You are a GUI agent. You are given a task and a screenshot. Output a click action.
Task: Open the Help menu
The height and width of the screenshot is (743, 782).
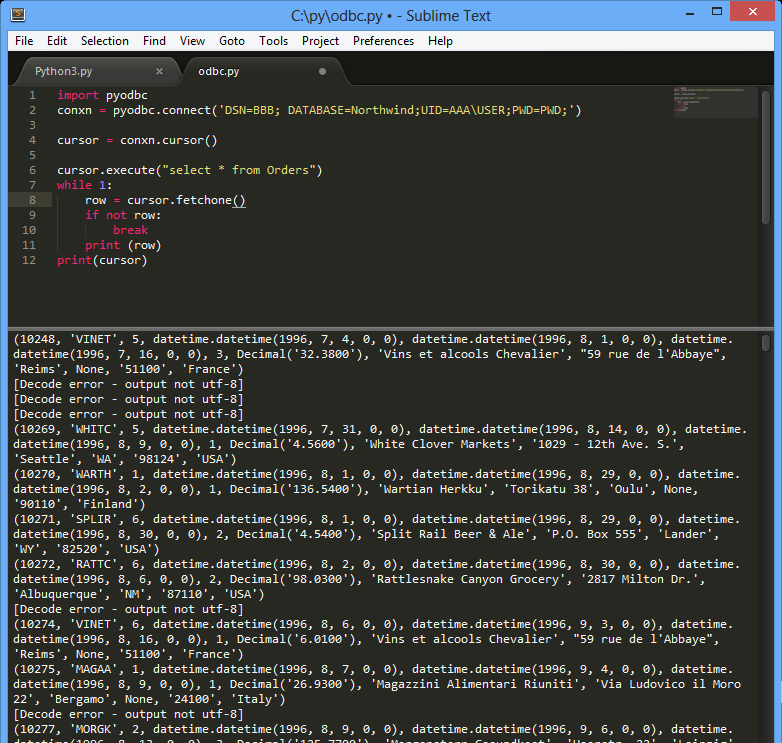coord(440,41)
